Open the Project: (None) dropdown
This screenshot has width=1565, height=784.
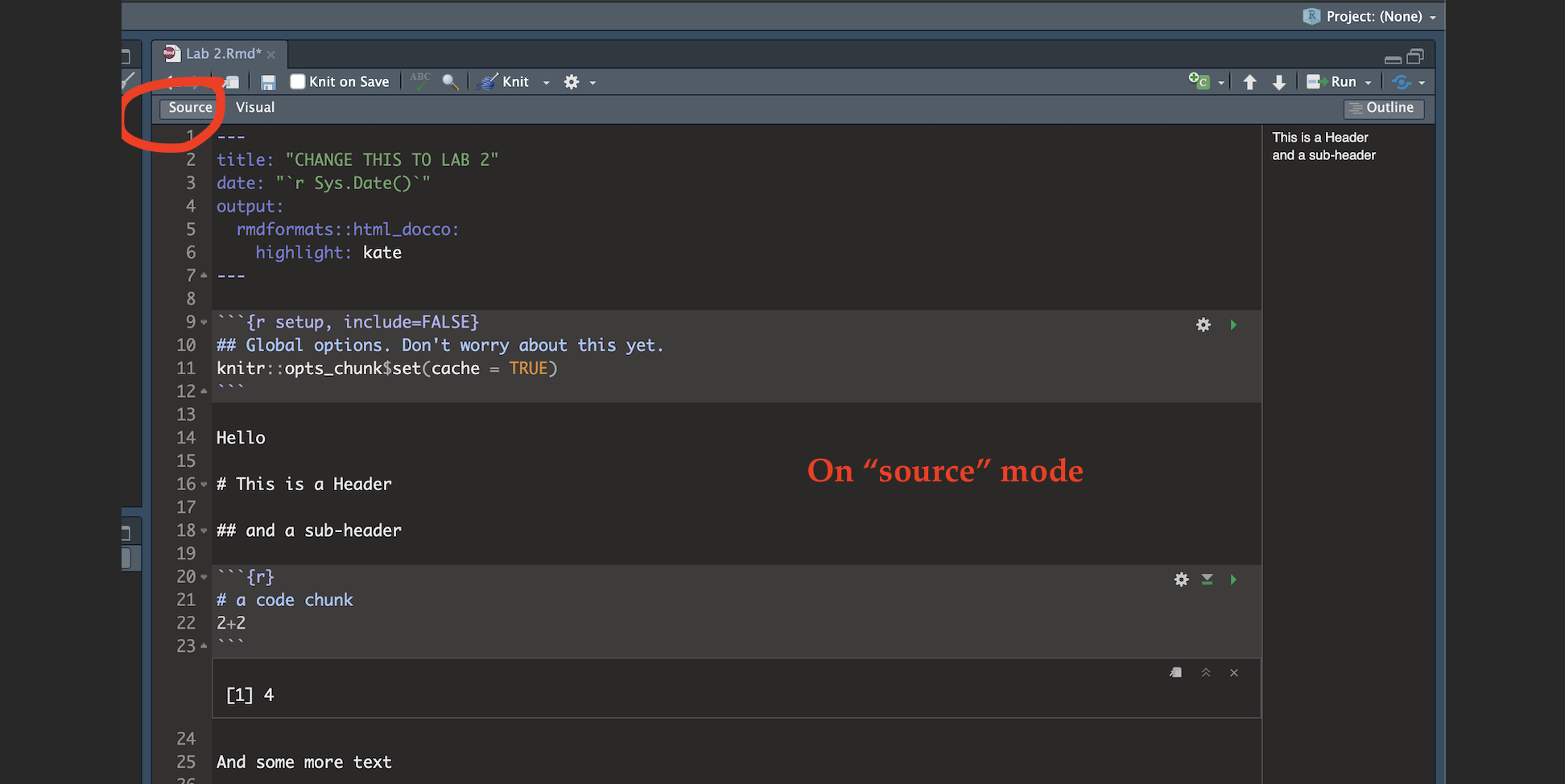(1373, 17)
